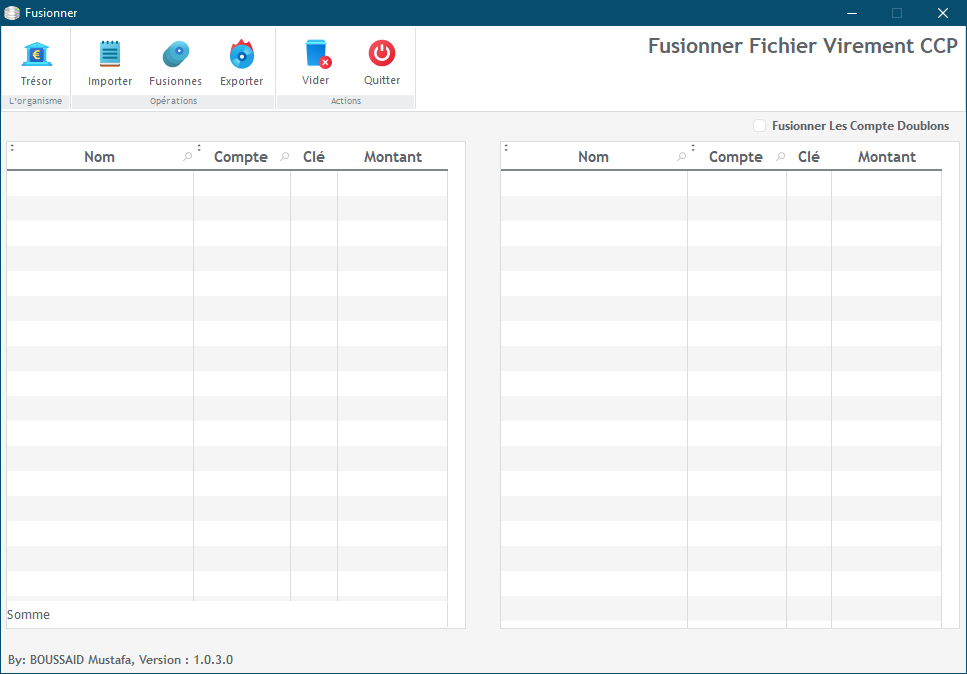The image size is (967, 674).
Task: Click right table Montant column header
Action: click(886, 157)
